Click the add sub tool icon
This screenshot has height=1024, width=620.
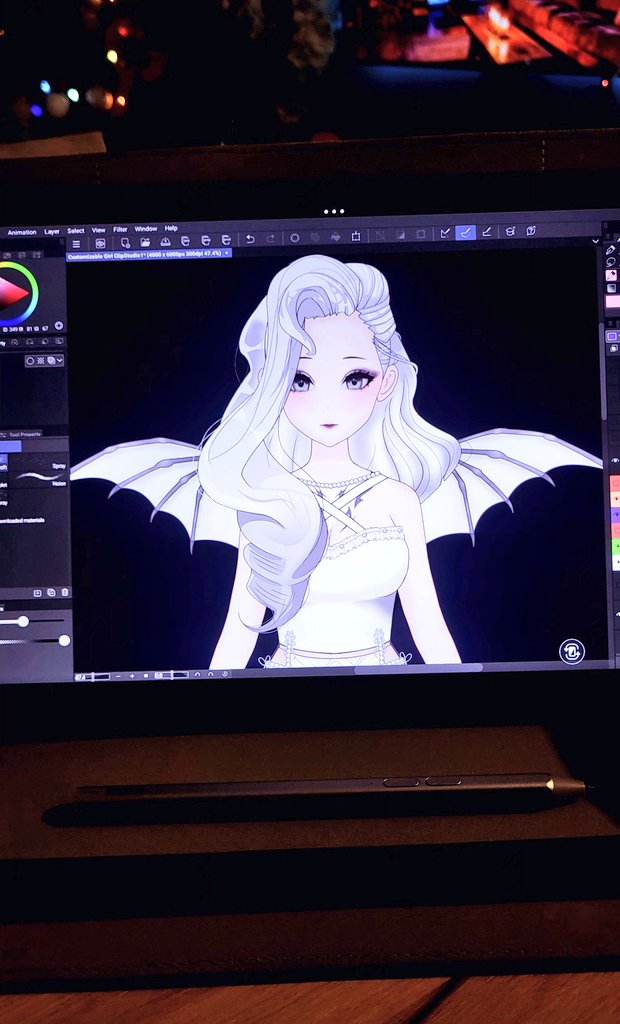pyautogui.click(x=38, y=593)
